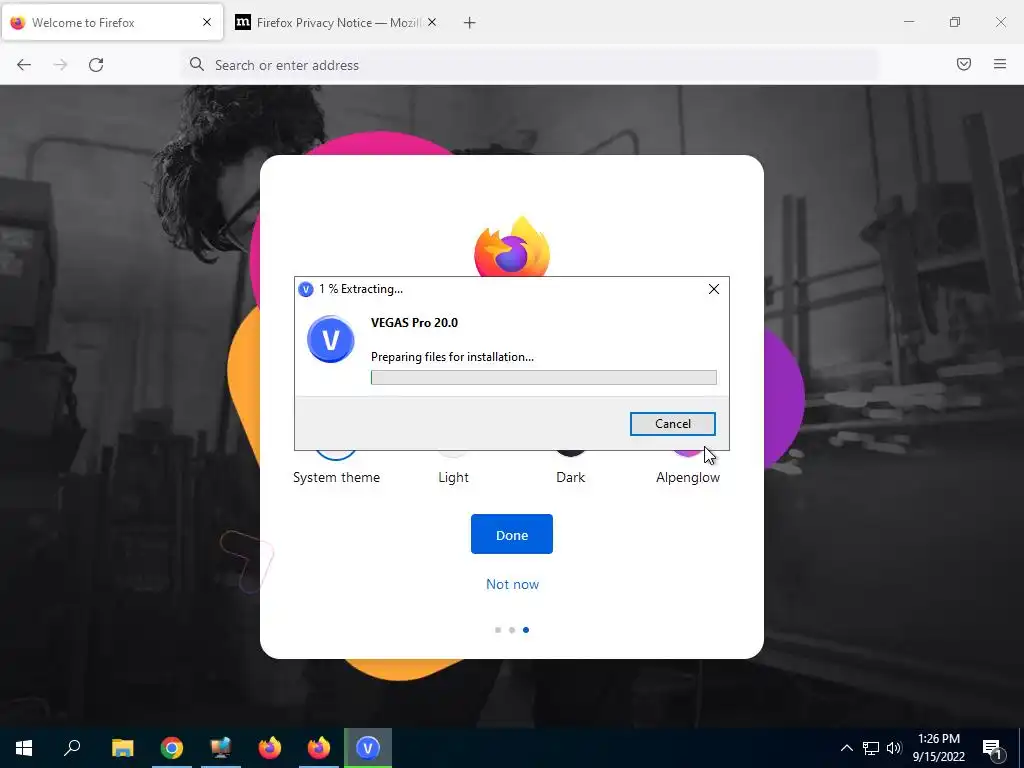Image resolution: width=1024 pixels, height=768 pixels.
Task: Click the second step indicator dot
Action: pyautogui.click(x=512, y=630)
